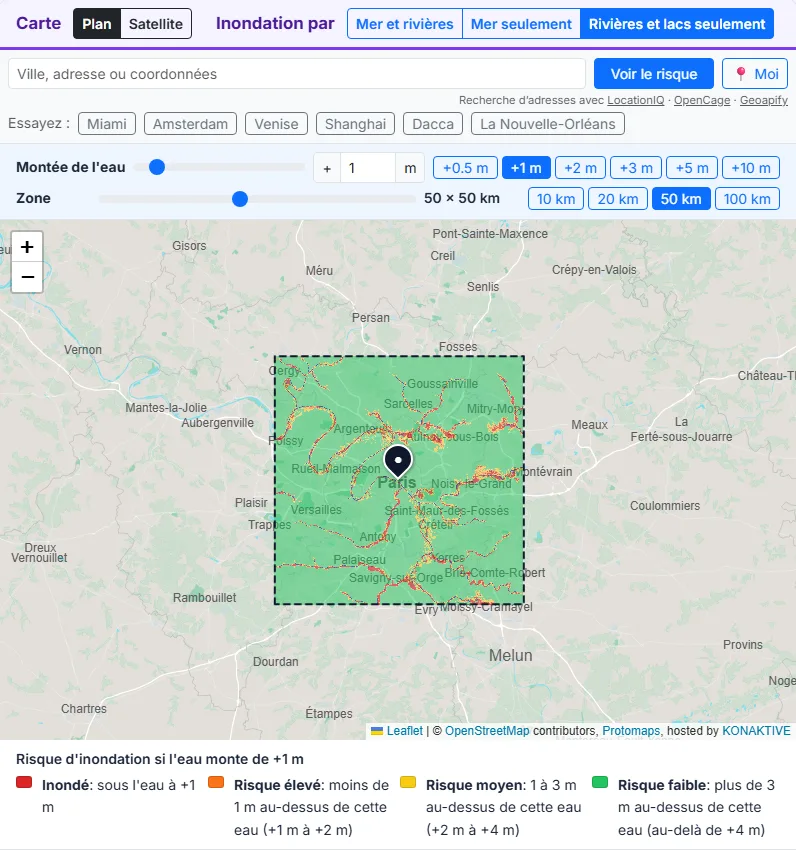Select Rivières et lacs seulement option
Viewport: 796px width, 850px height.
point(677,24)
